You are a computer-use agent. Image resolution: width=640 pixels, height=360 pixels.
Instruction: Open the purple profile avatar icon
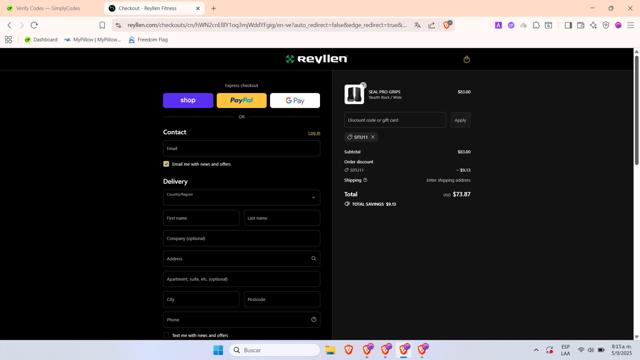[x=618, y=25]
